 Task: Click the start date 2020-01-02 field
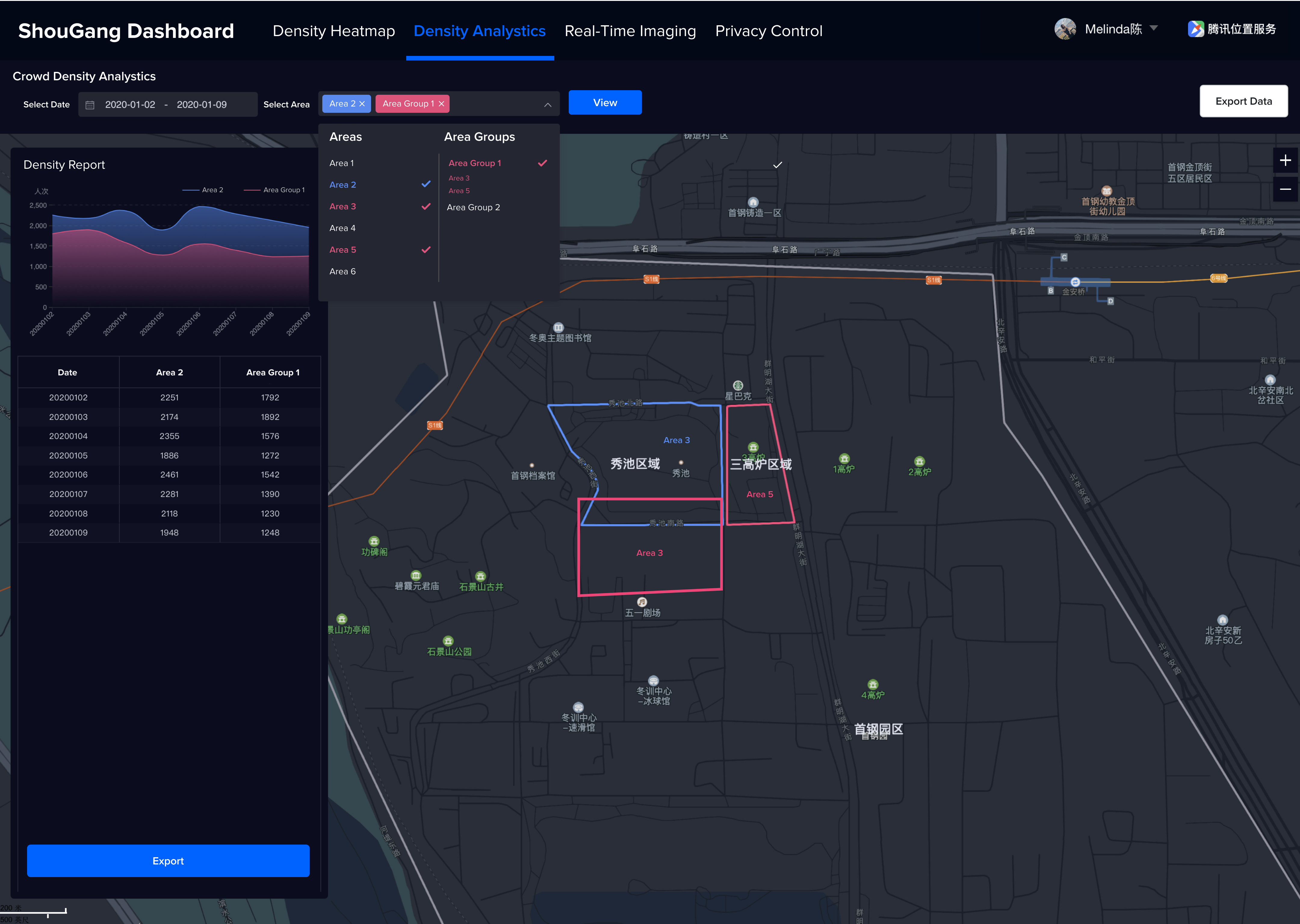click(130, 105)
